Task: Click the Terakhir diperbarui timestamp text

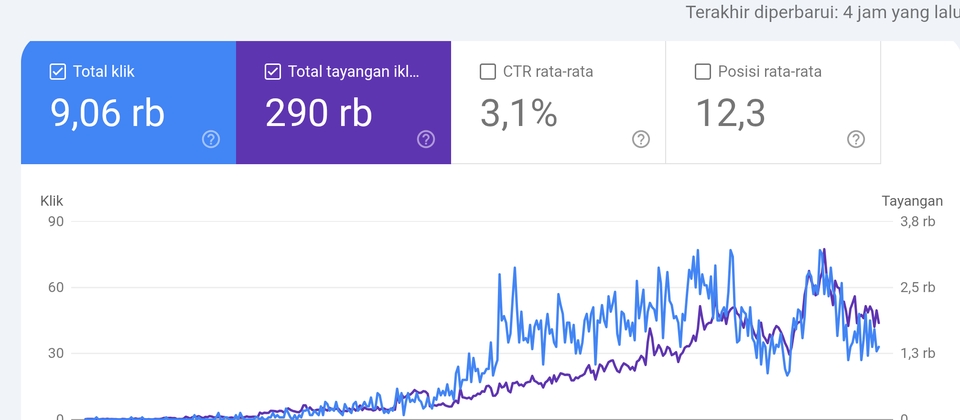Action: point(822,12)
